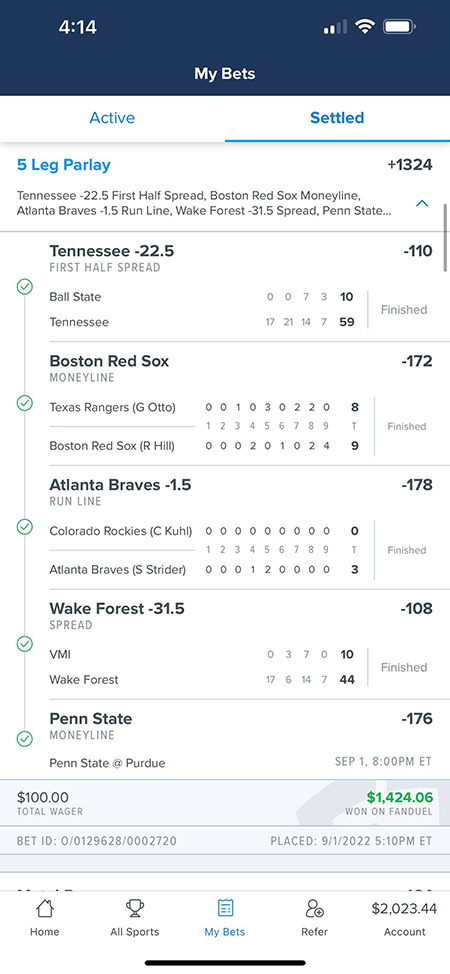Click green checkmark beside Boston Red Sox
The width and height of the screenshot is (450, 974).
pyautogui.click(x=24, y=403)
